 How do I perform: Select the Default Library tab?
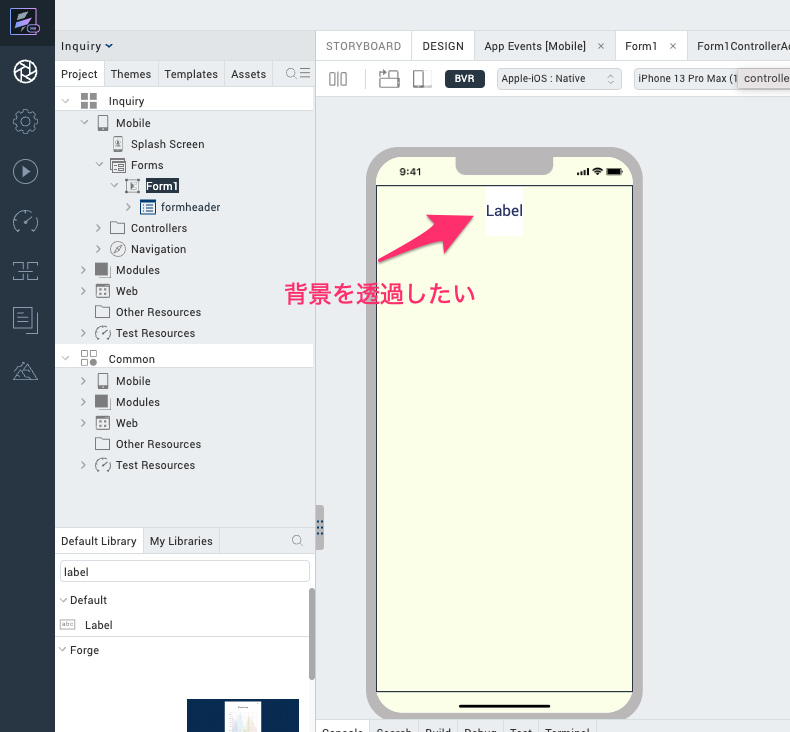point(99,541)
